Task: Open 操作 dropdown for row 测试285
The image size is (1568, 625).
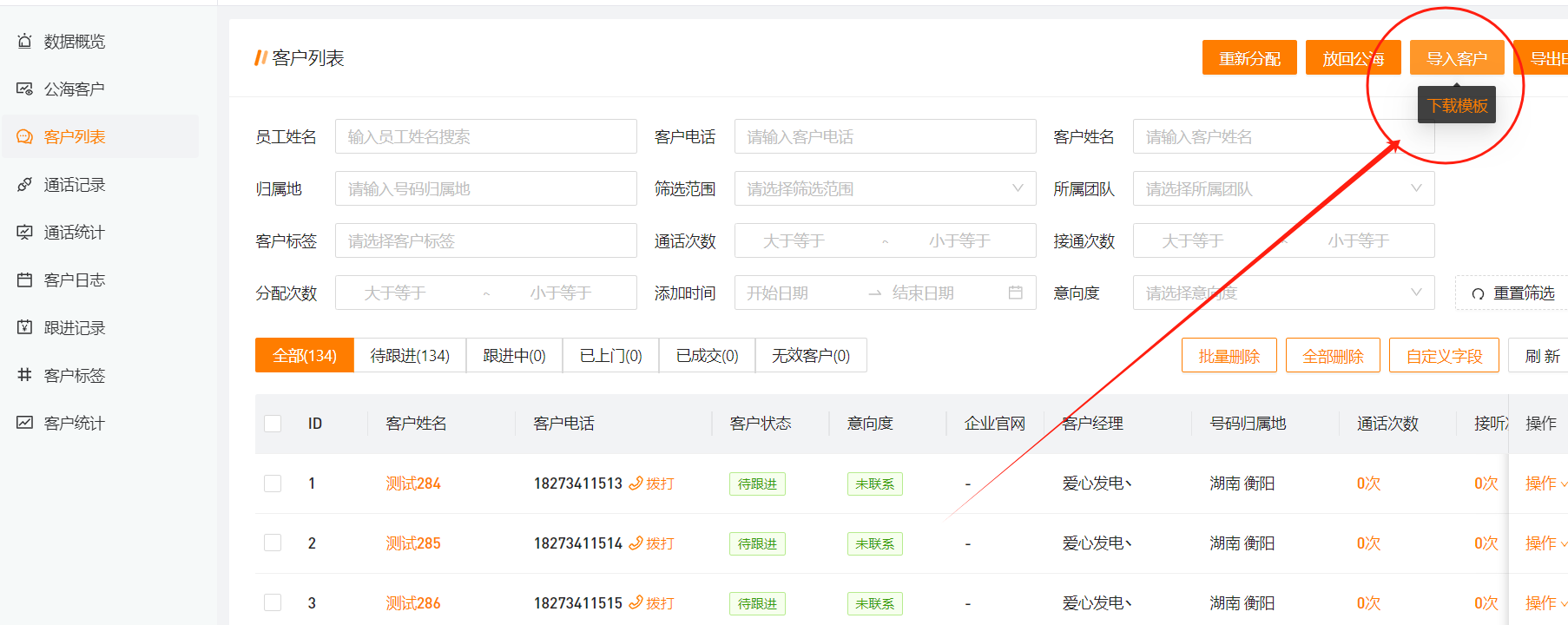Action: point(1545,543)
